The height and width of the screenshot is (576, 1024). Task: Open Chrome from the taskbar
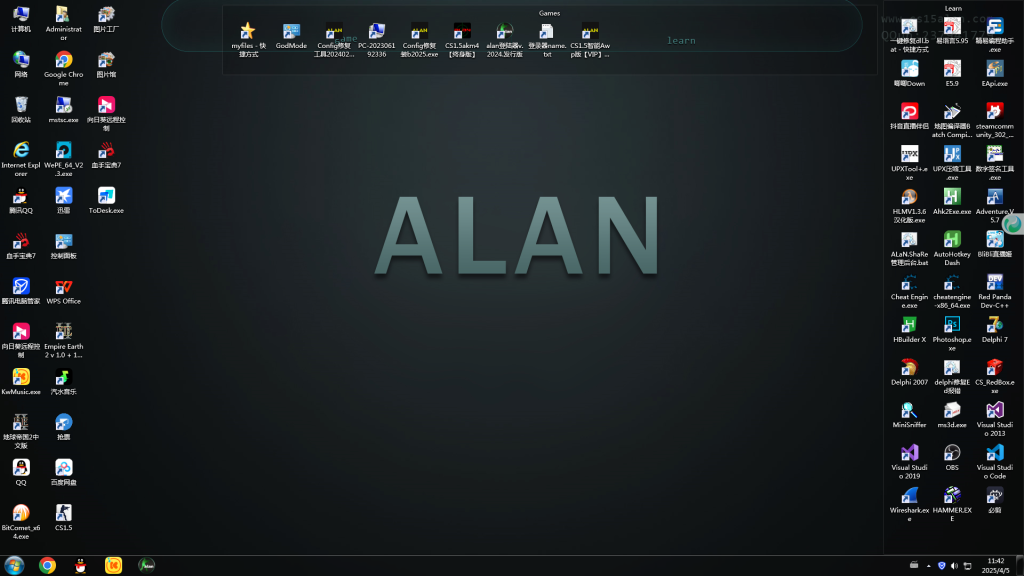tap(47, 566)
